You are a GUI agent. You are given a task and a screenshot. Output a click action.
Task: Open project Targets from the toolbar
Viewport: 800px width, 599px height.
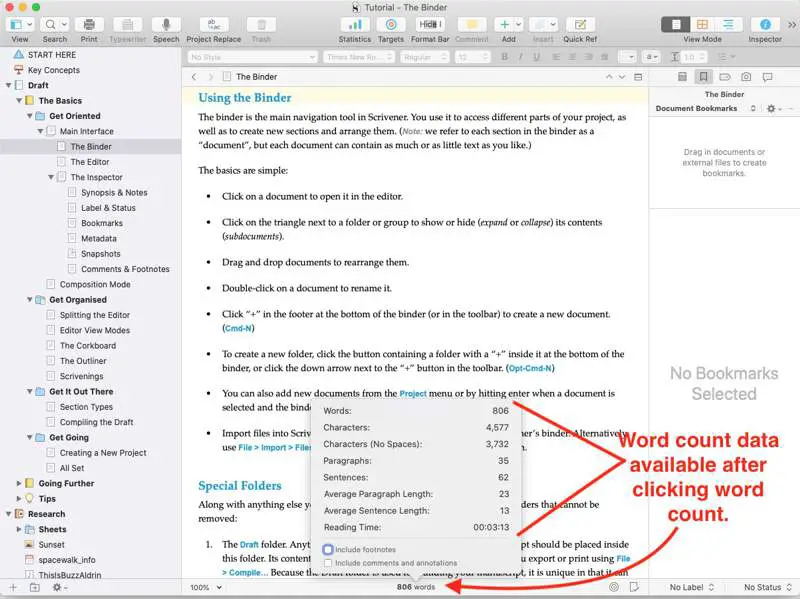tap(391, 24)
